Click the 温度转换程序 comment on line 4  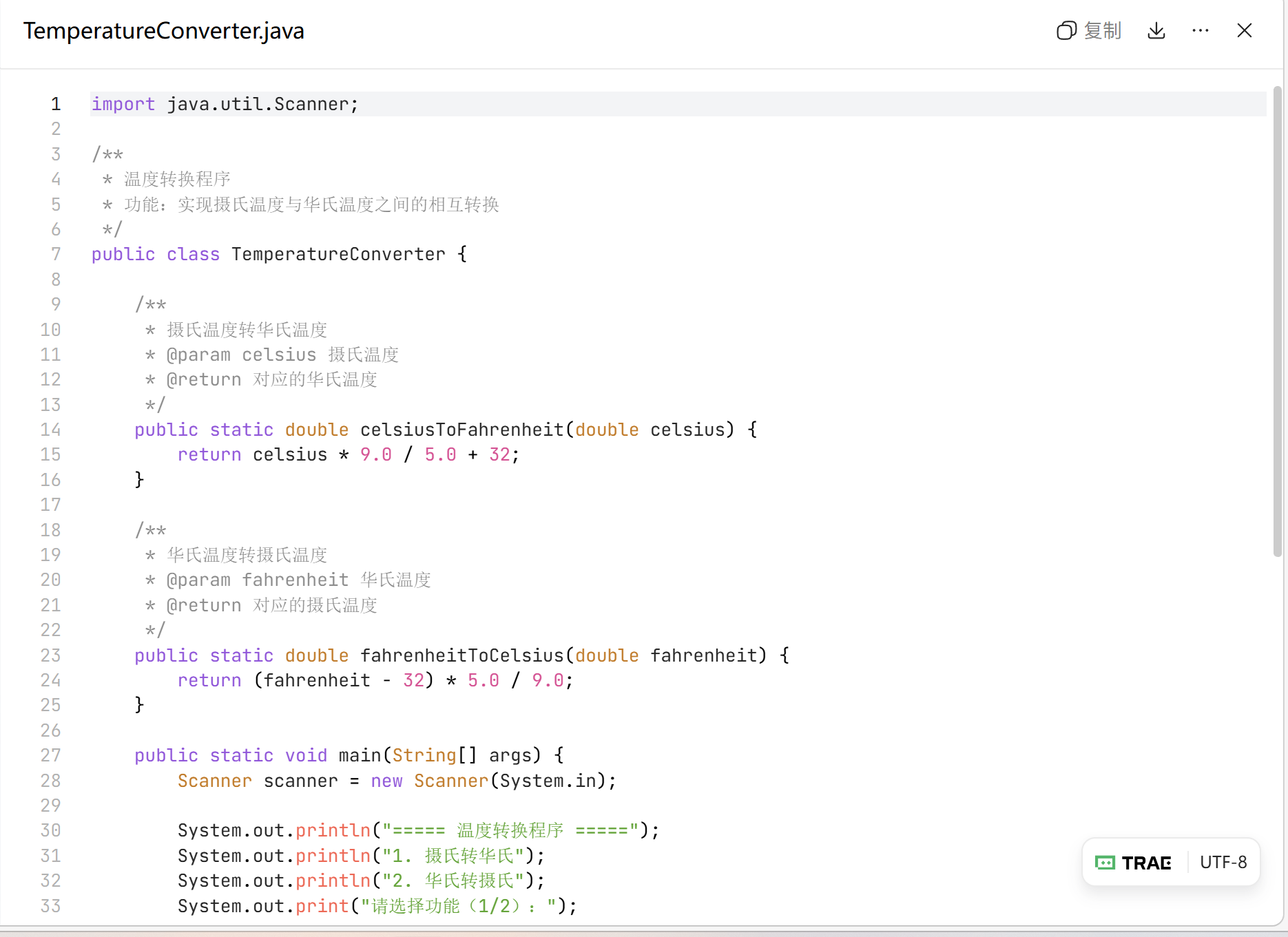(177, 180)
